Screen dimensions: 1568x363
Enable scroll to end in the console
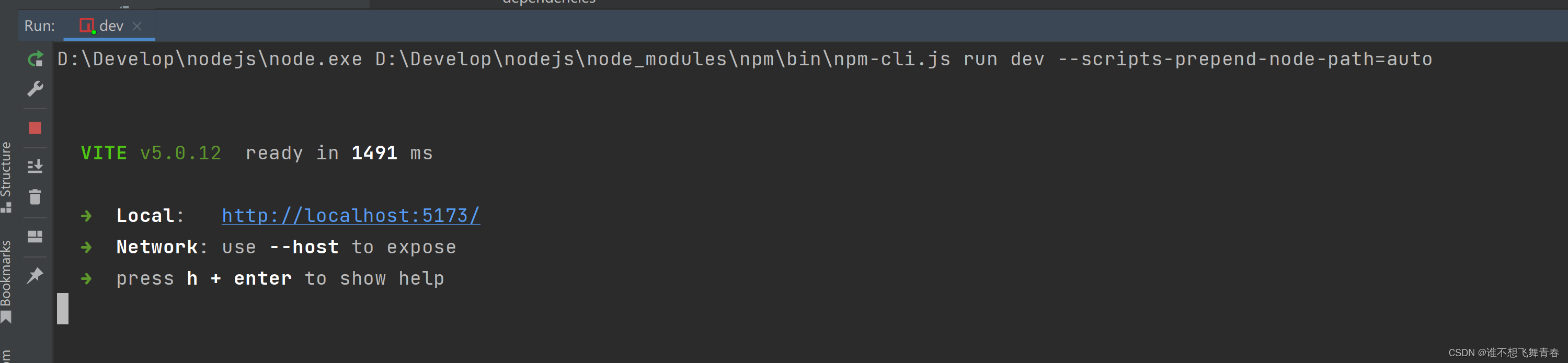coord(36,165)
